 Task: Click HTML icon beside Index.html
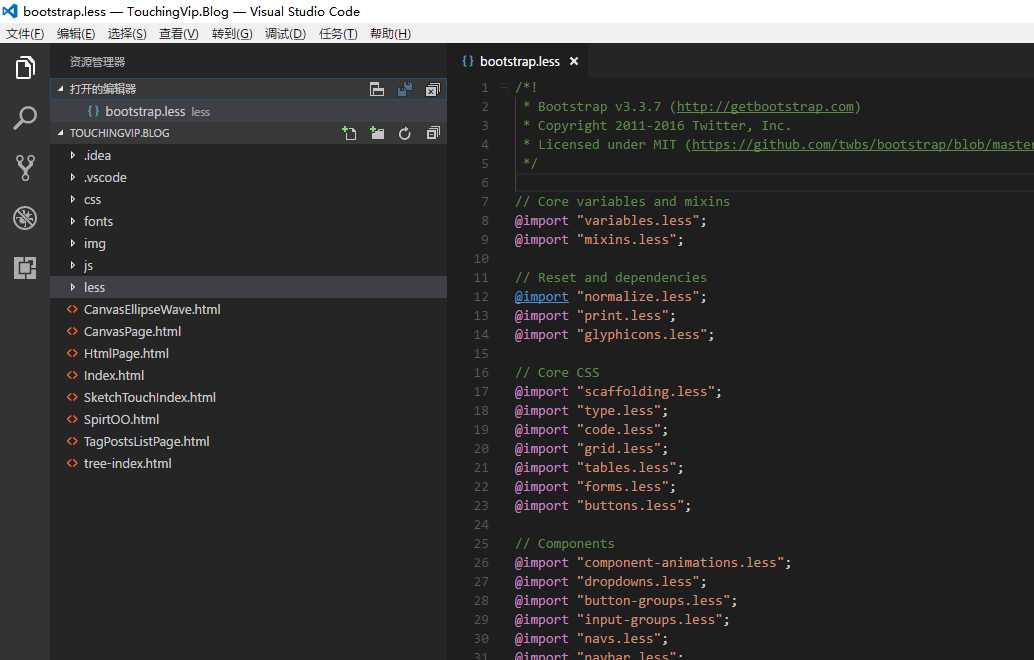point(72,375)
